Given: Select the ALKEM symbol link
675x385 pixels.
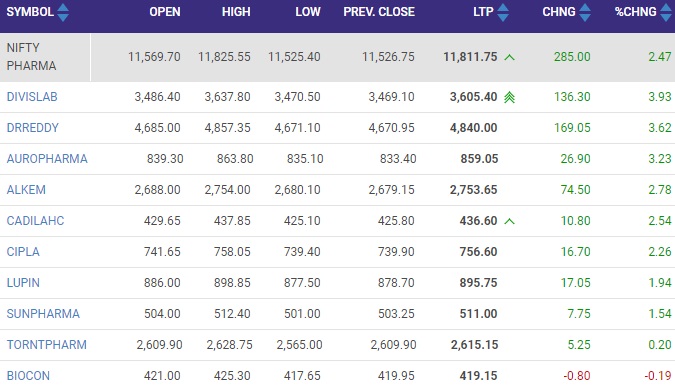Looking at the screenshot, I should point(26,190).
